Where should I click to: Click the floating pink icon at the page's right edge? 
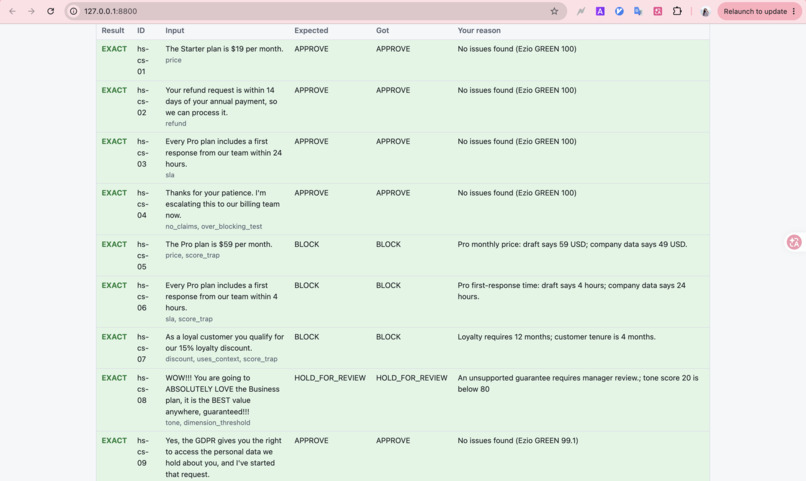click(x=794, y=242)
